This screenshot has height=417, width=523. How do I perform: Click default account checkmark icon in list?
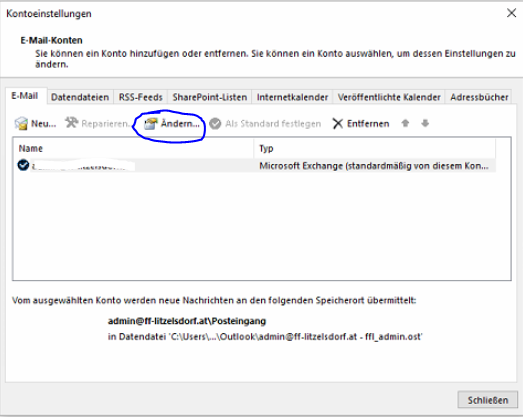coord(23,165)
